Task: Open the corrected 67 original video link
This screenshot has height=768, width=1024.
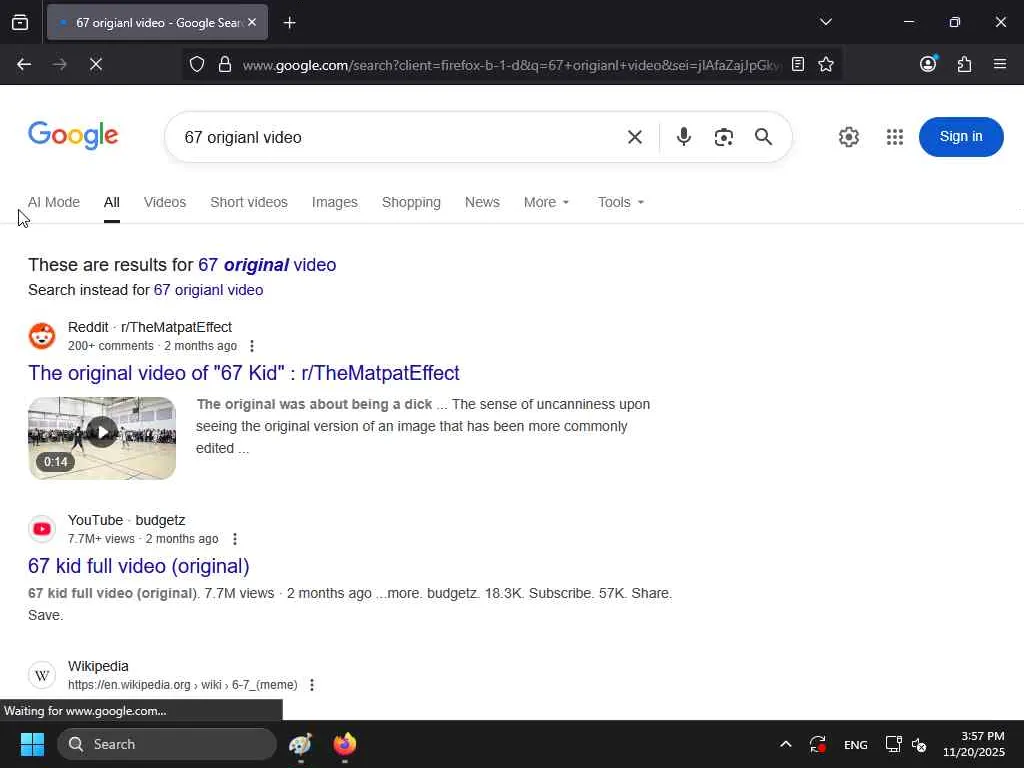Action: coord(267,264)
